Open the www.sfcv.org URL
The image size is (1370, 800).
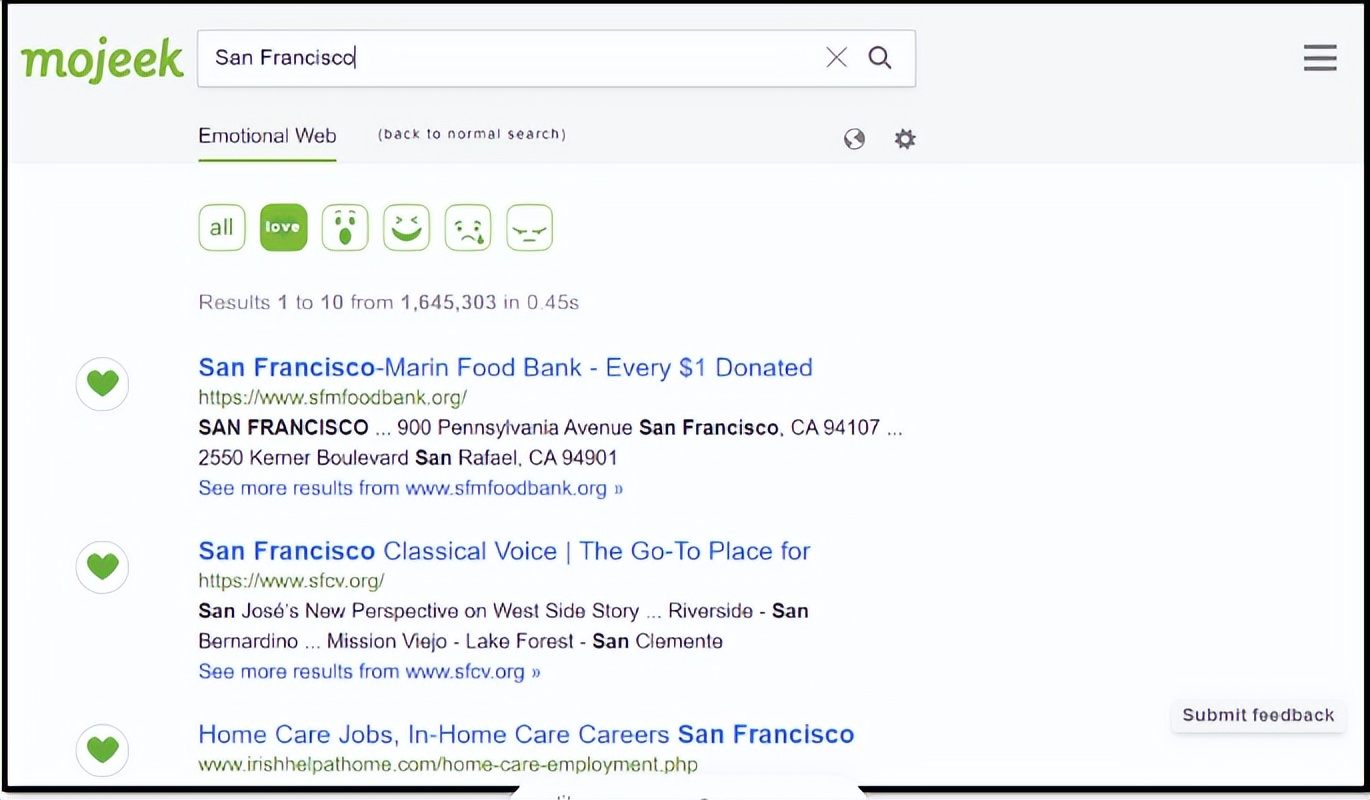pos(291,581)
